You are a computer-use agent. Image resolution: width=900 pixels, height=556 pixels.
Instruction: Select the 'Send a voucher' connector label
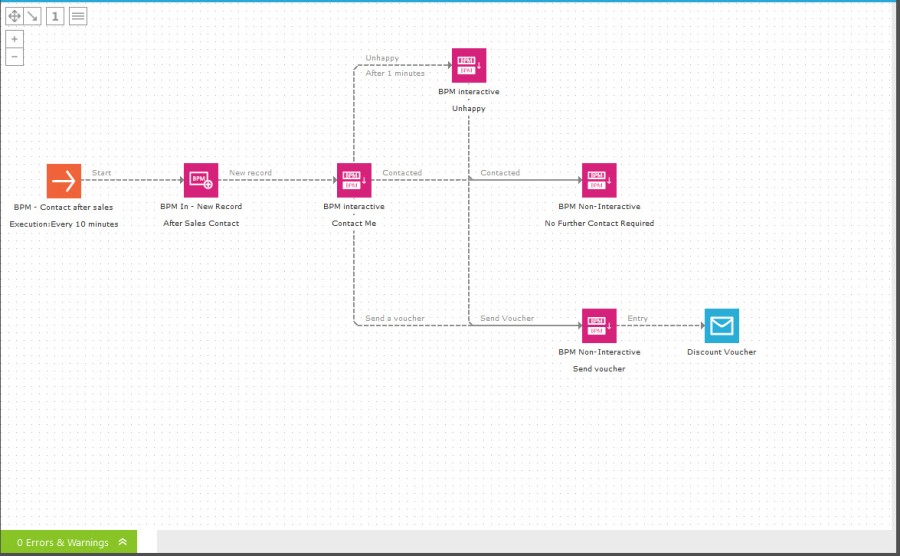[394, 318]
